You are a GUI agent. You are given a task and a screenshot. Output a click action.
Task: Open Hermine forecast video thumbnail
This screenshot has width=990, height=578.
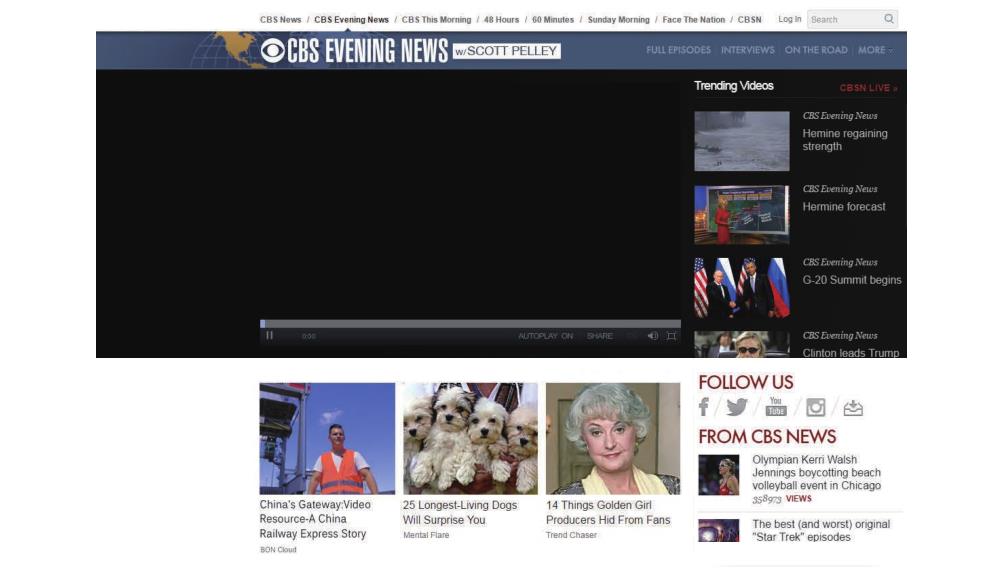click(742, 215)
